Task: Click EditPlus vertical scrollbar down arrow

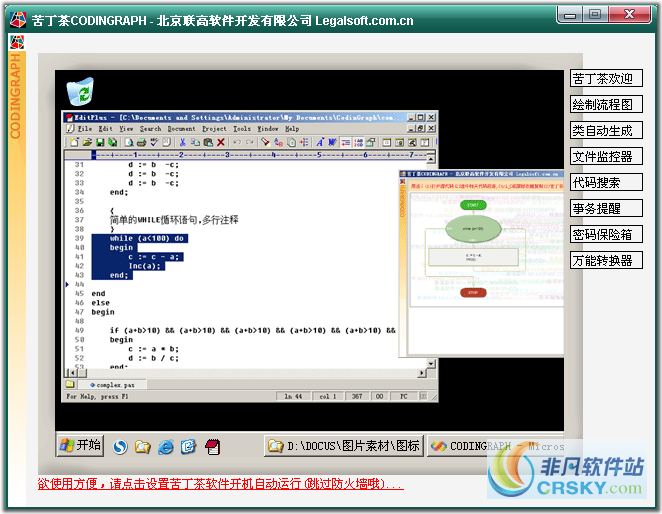Action: coord(431,363)
